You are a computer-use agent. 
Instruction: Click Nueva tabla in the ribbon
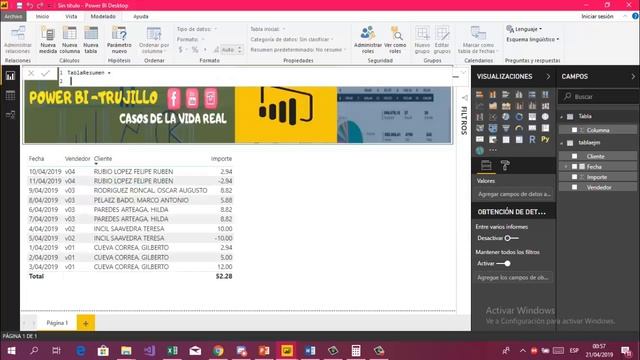91,40
